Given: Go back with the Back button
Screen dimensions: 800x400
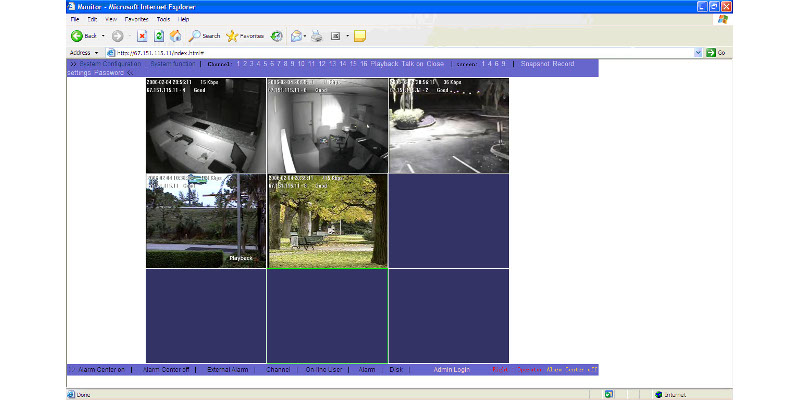Looking at the screenshot, I should pyautogui.click(x=84, y=36).
